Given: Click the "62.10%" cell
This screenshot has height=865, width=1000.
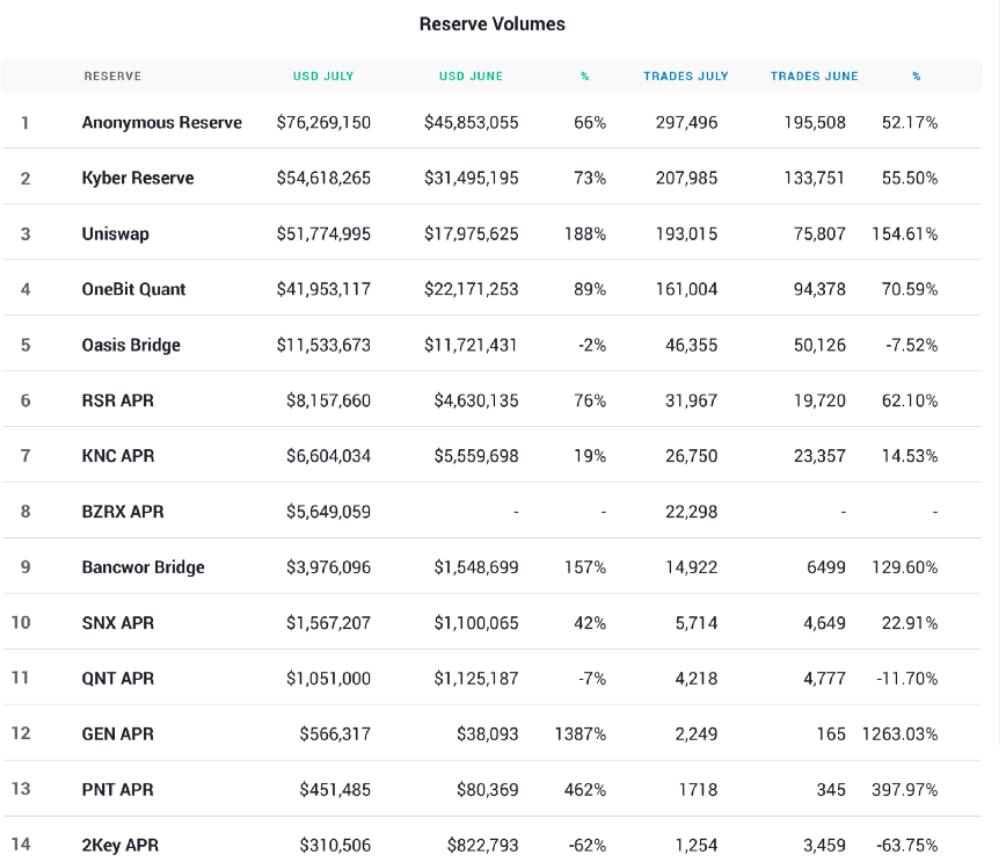Looking at the screenshot, I should [909, 401].
